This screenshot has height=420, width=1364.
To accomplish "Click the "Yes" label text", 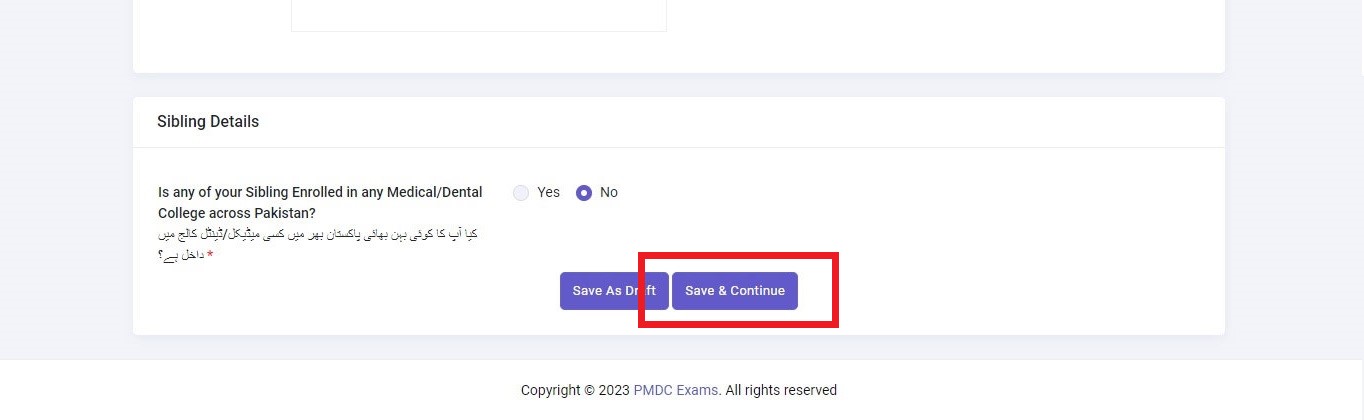I will pos(548,192).
